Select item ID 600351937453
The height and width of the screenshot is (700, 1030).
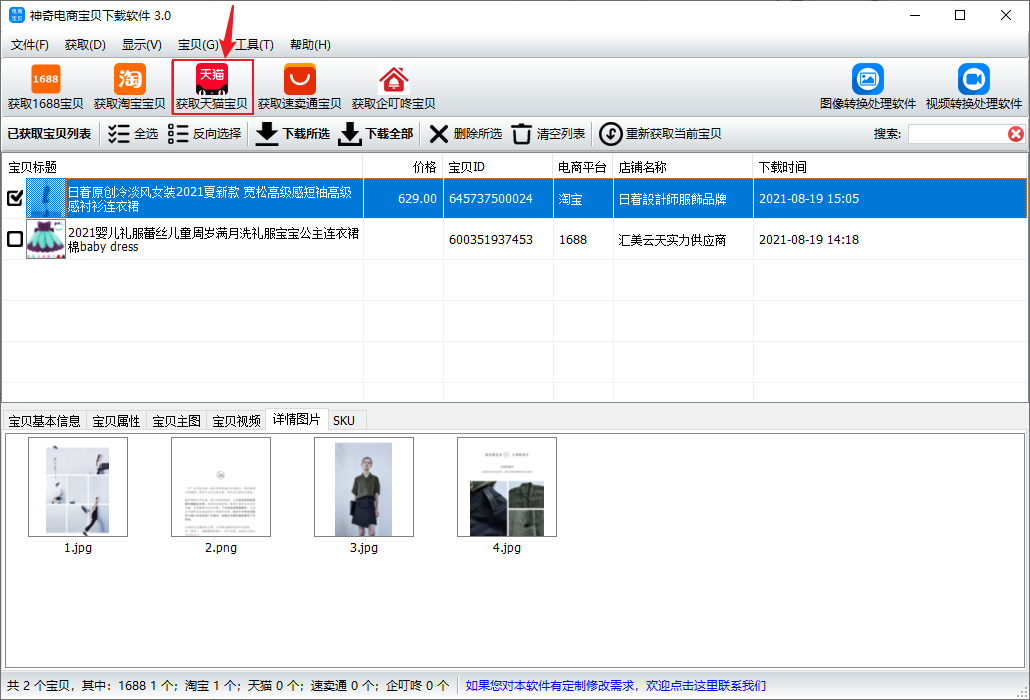click(491, 240)
